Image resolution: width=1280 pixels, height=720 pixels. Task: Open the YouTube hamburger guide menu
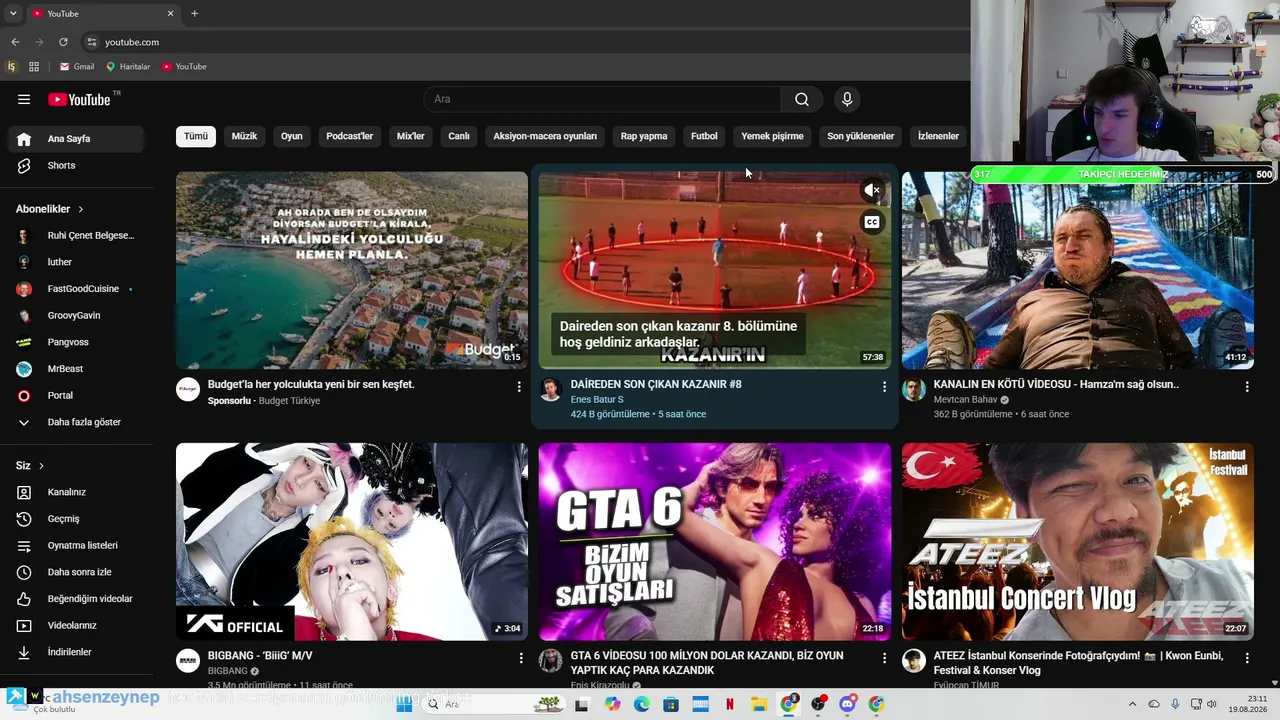point(24,99)
